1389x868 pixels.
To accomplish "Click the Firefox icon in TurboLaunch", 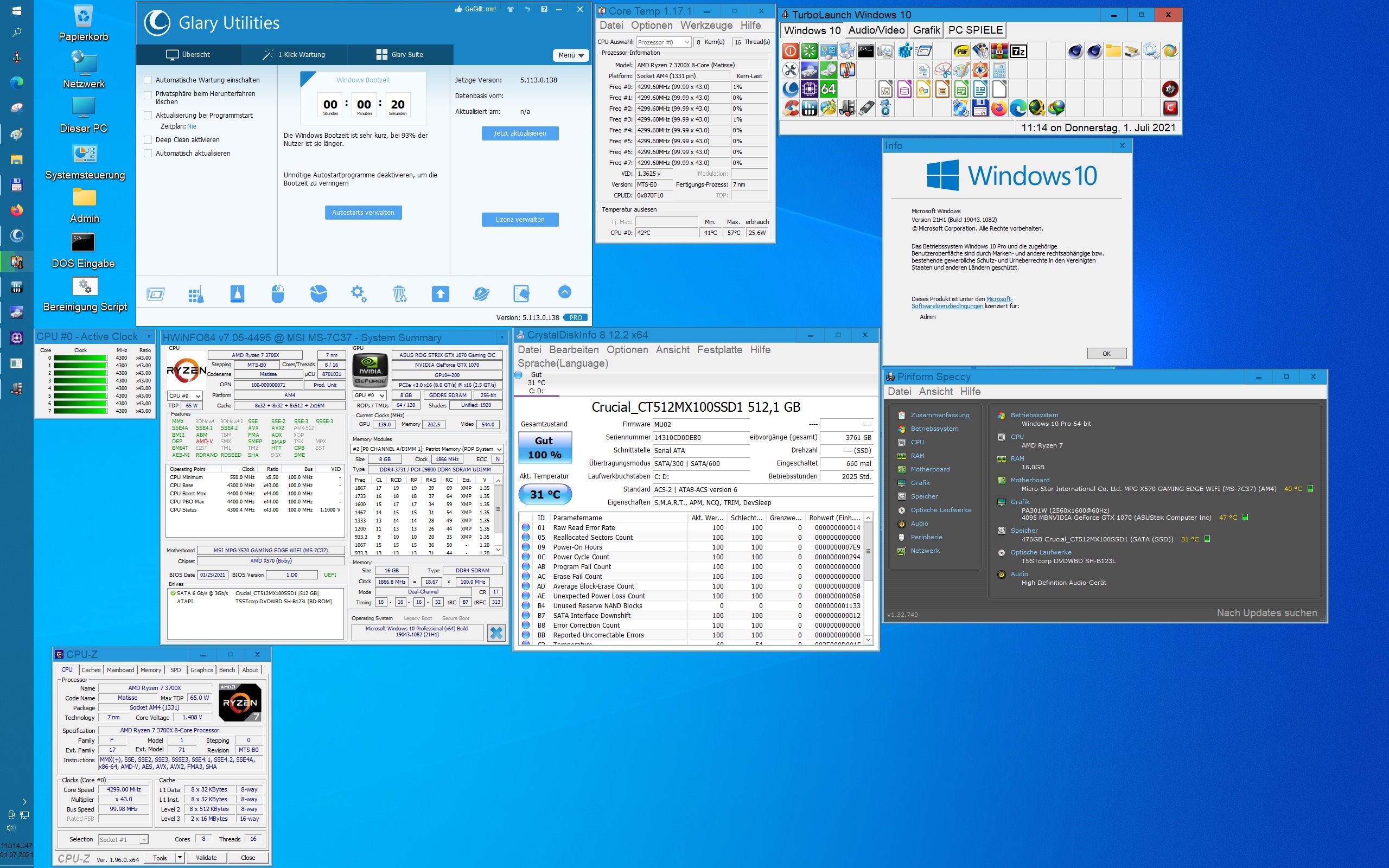I will pos(999,108).
